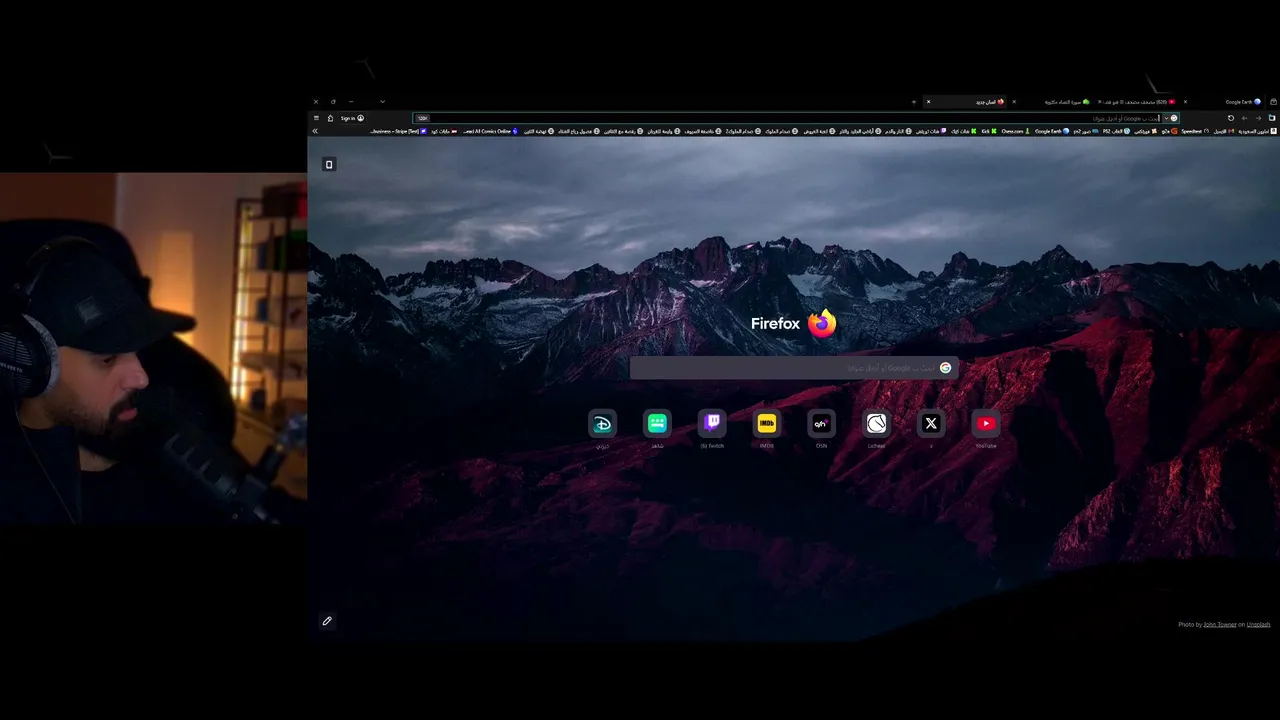Open the IMDb shortcut tile
The width and height of the screenshot is (1280, 720).
[x=767, y=424]
